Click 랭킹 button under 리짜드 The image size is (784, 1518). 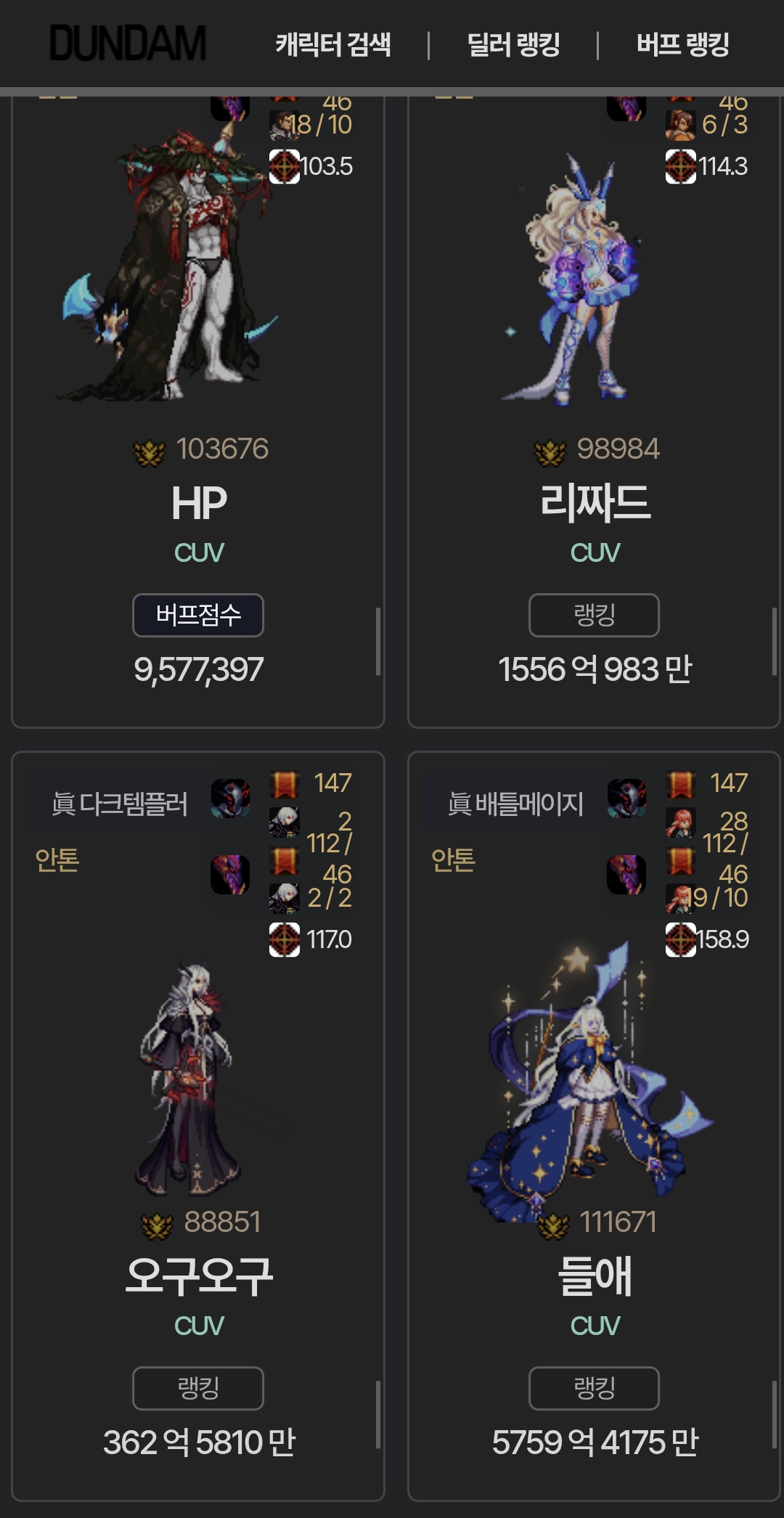click(595, 615)
